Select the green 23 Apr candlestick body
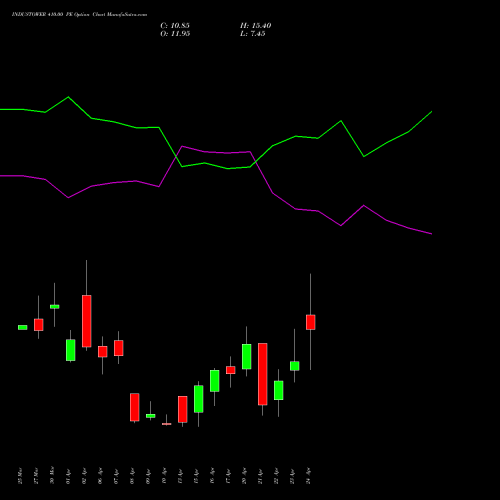The height and width of the screenshot is (500, 500). pos(295,366)
